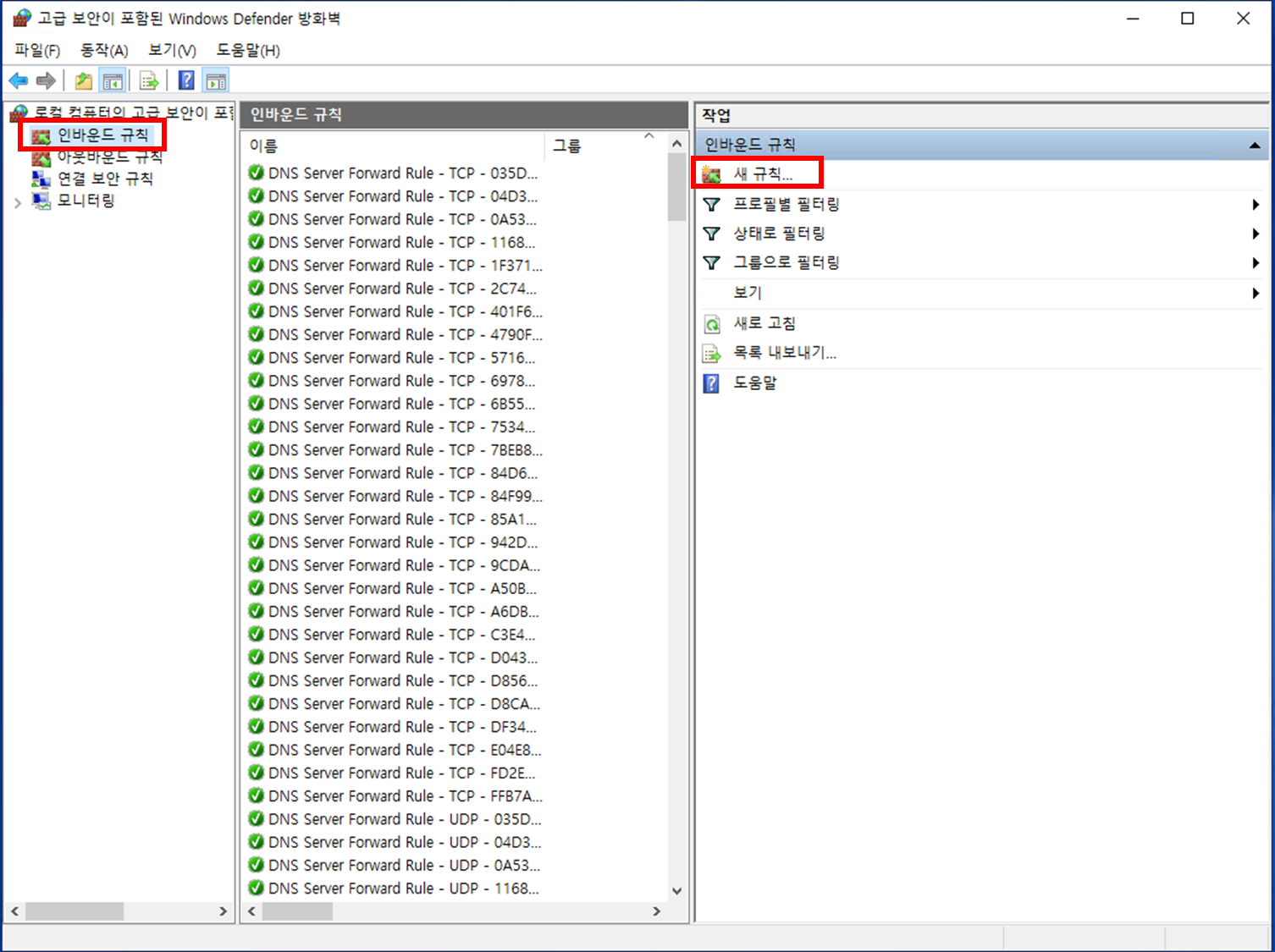Open the 파일(F) menu
1275x952 pixels.
pyautogui.click(x=37, y=50)
